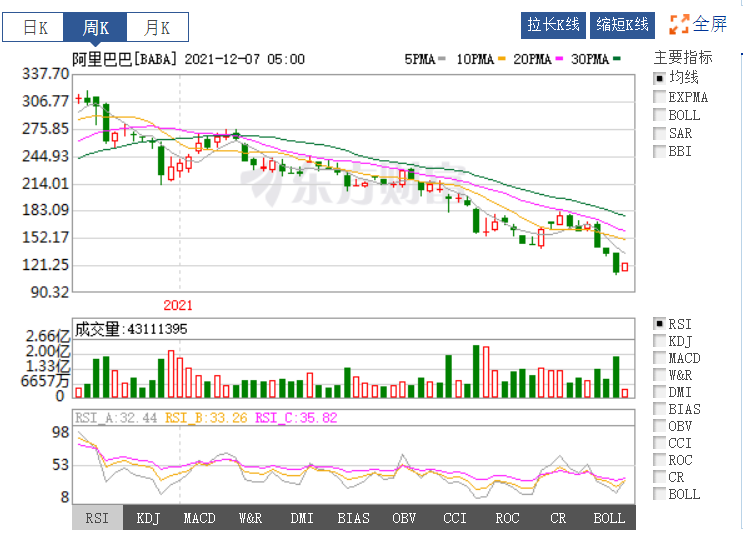Select BOLL in the lower side indicator list
Screen dimensions: 743x548
659,494
